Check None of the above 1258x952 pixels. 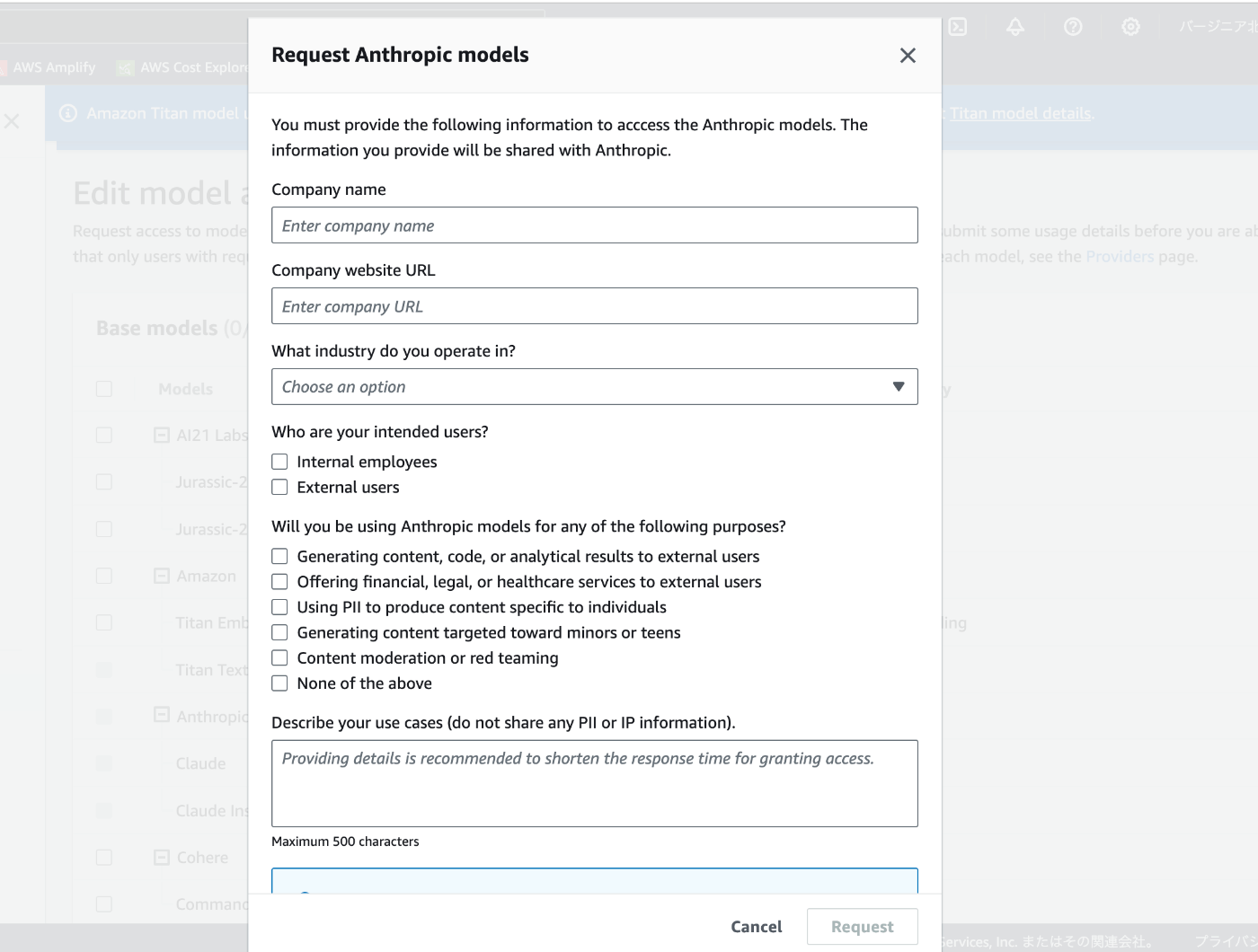tap(279, 683)
